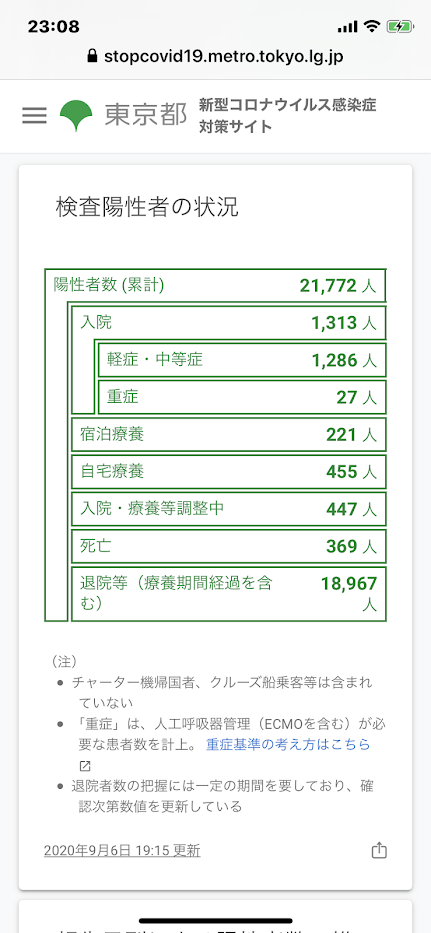The image size is (431, 933).
Task: Tap the home indicator bar at bottom
Action: [216, 921]
